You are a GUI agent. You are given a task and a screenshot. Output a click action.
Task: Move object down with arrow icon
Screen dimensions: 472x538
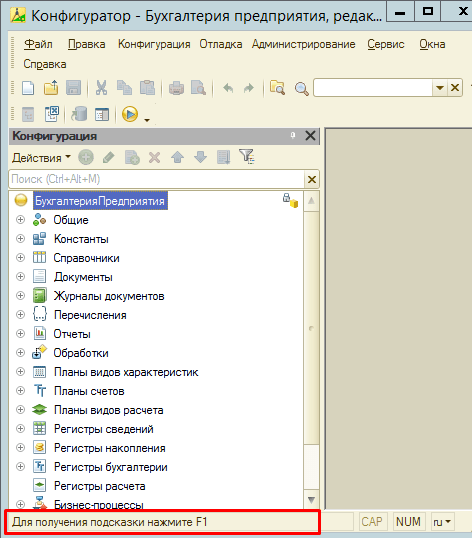click(x=200, y=157)
